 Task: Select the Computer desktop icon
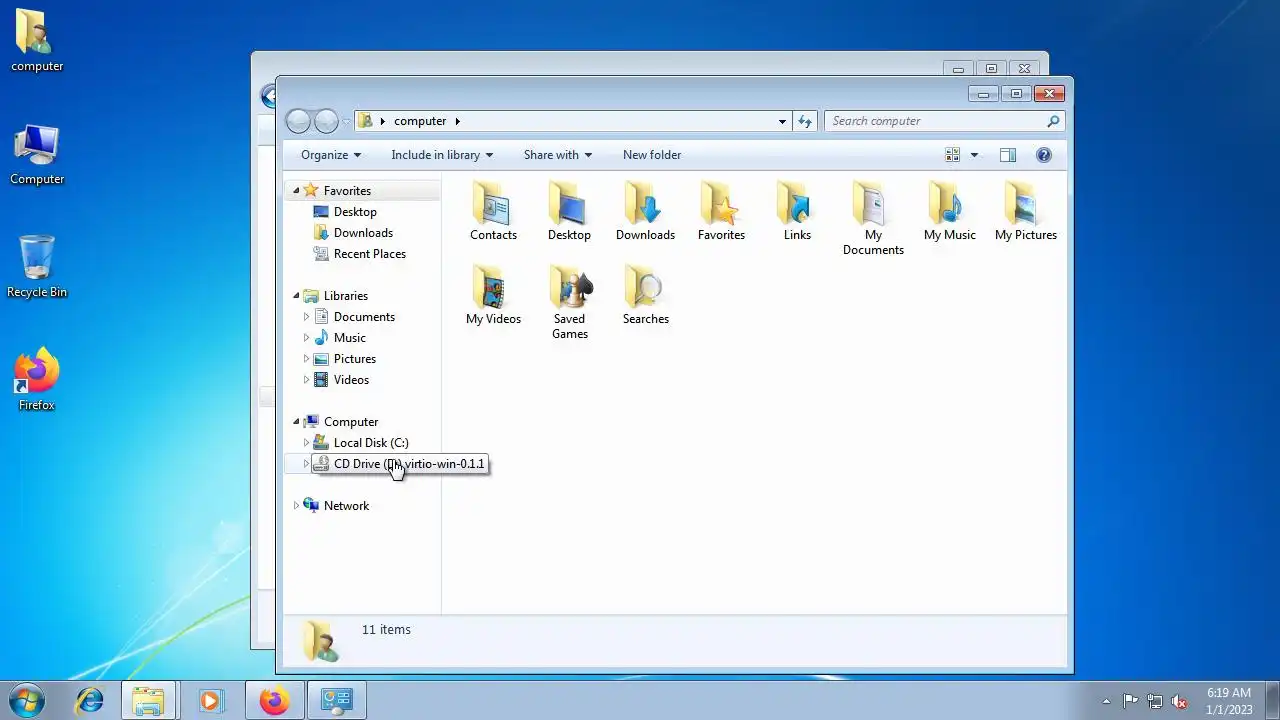(37, 155)
